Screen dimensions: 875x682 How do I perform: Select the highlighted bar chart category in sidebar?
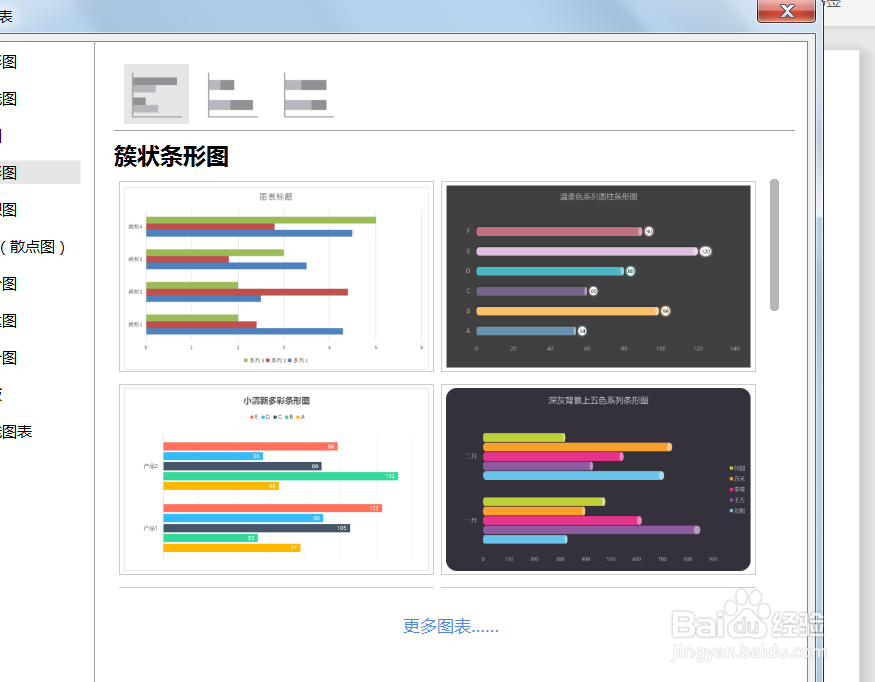point(40,172)
